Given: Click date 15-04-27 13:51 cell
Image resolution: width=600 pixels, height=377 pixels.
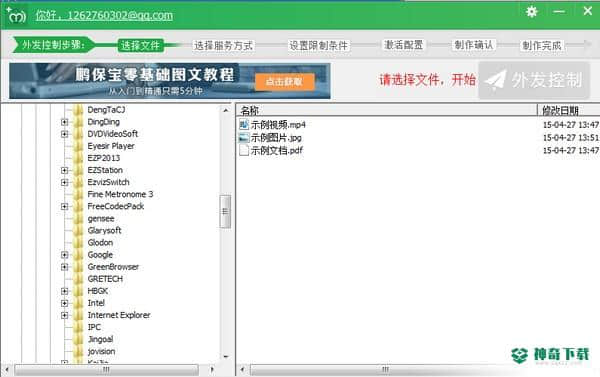Looking at the screenshot, I should [571, 138].
